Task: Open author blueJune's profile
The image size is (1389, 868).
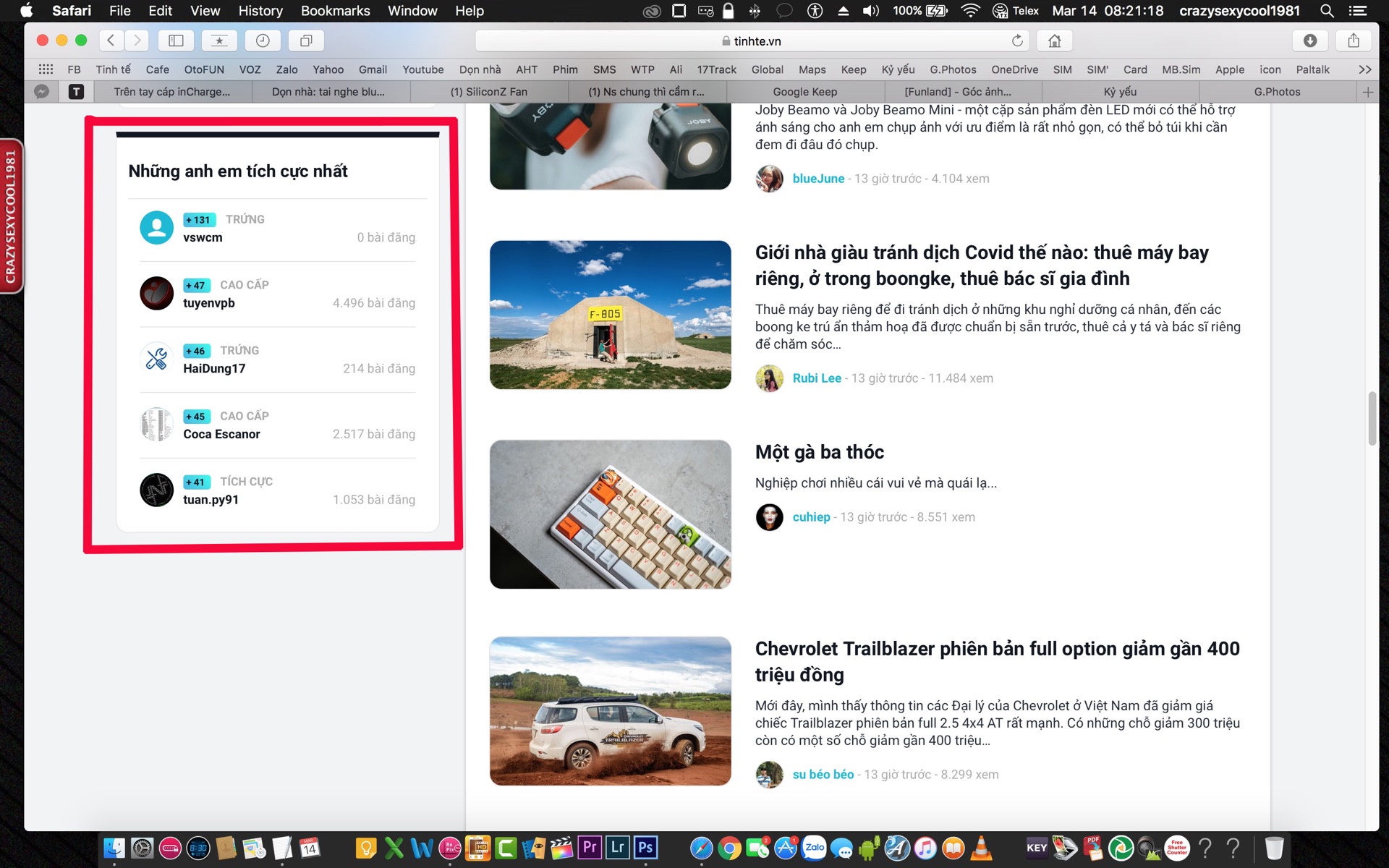Action: point(818,179)
